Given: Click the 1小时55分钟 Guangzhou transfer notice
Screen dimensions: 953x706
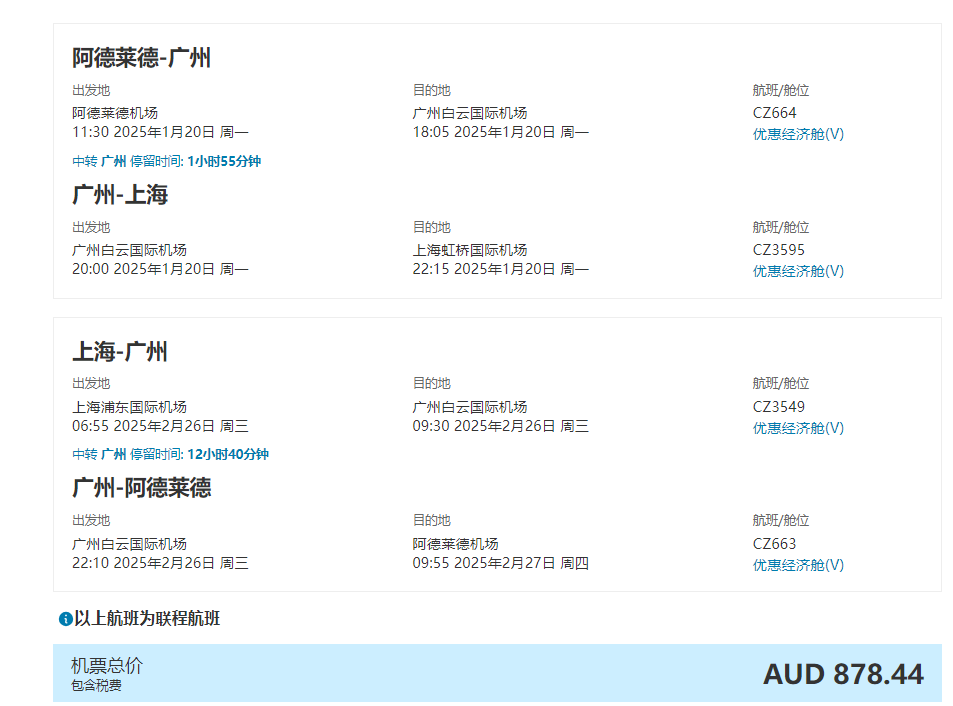Looking at the screenshot, I should coord(166,161).
